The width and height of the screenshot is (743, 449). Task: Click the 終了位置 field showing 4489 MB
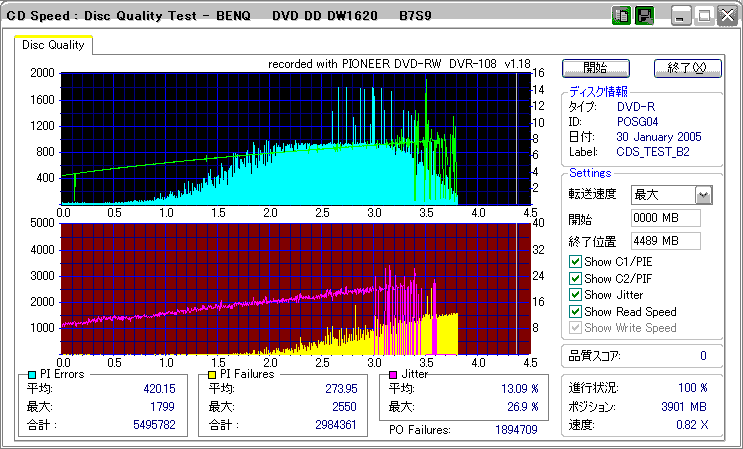coord(666,241)
